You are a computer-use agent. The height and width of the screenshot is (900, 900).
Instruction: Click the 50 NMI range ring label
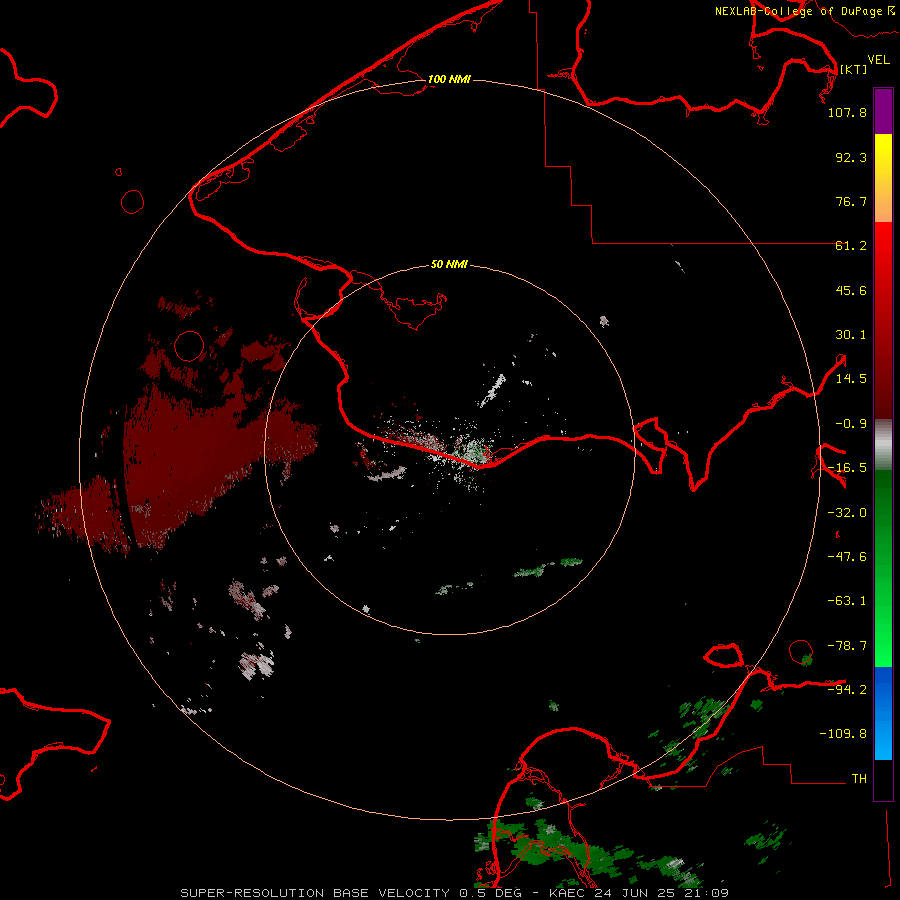449,264
